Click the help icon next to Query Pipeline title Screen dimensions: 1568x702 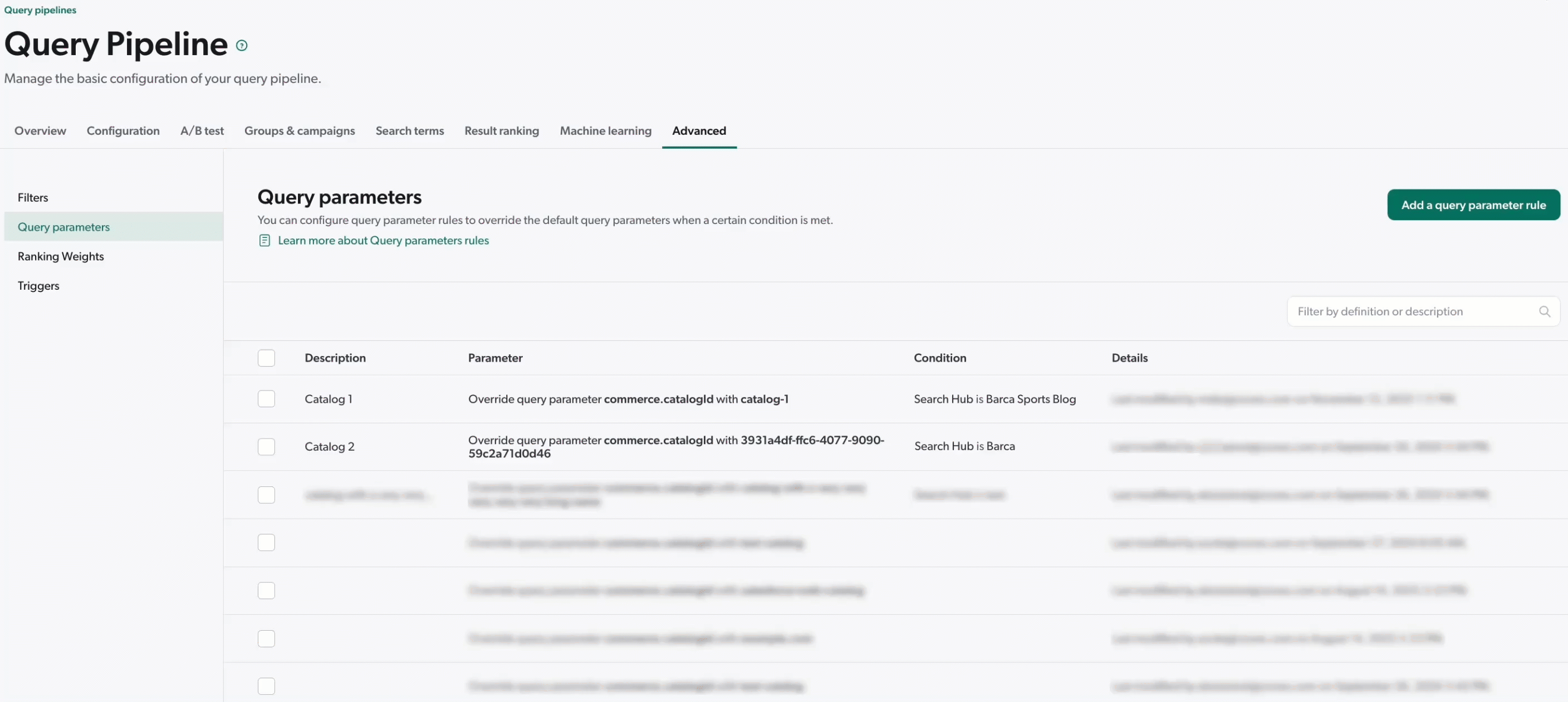[x=242, y=45]
